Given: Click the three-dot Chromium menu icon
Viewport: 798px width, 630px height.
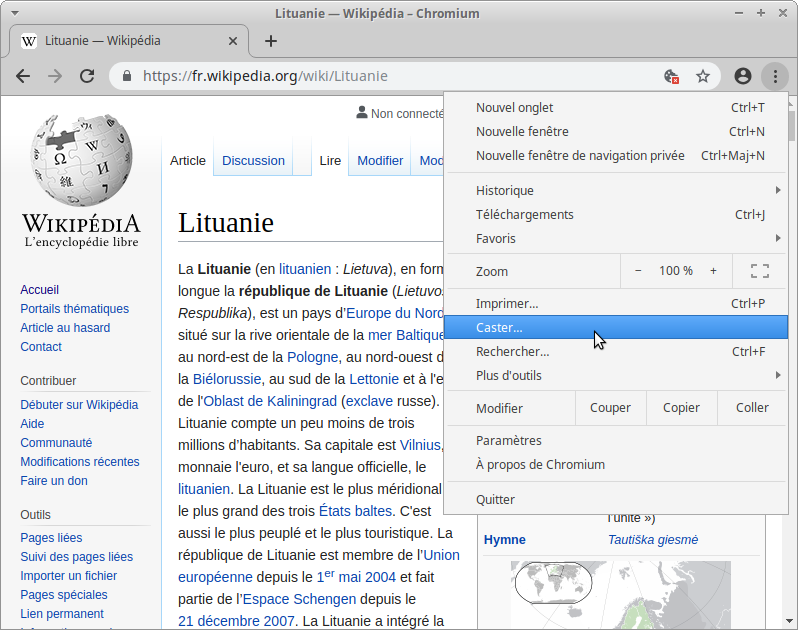Looking at the screenshot, I should pyautogui.click(x=774, y=76).
